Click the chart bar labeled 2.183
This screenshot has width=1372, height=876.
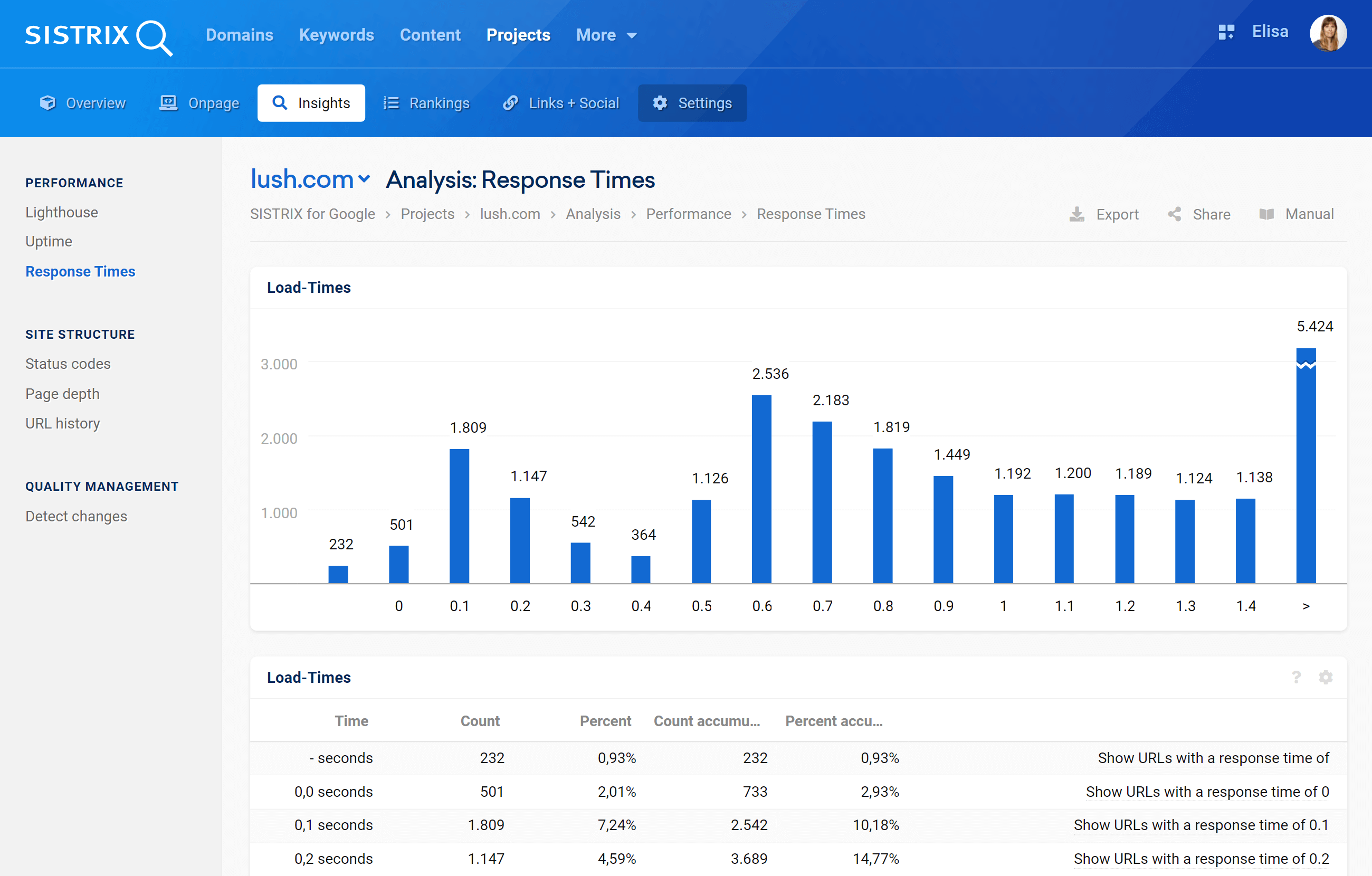point(822,502)
